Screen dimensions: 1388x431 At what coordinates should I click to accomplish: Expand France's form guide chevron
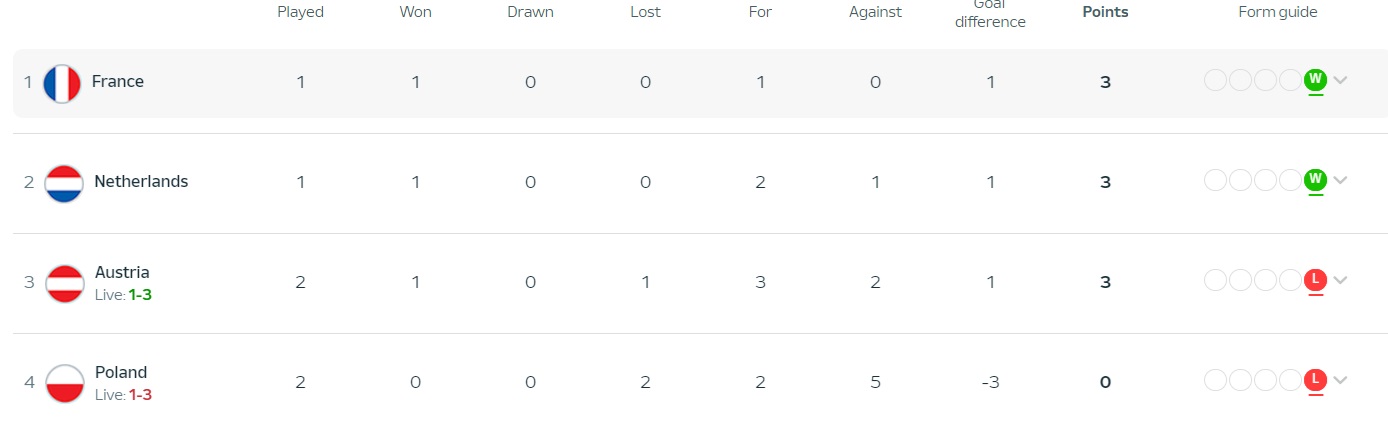(x=1341, y=80)
